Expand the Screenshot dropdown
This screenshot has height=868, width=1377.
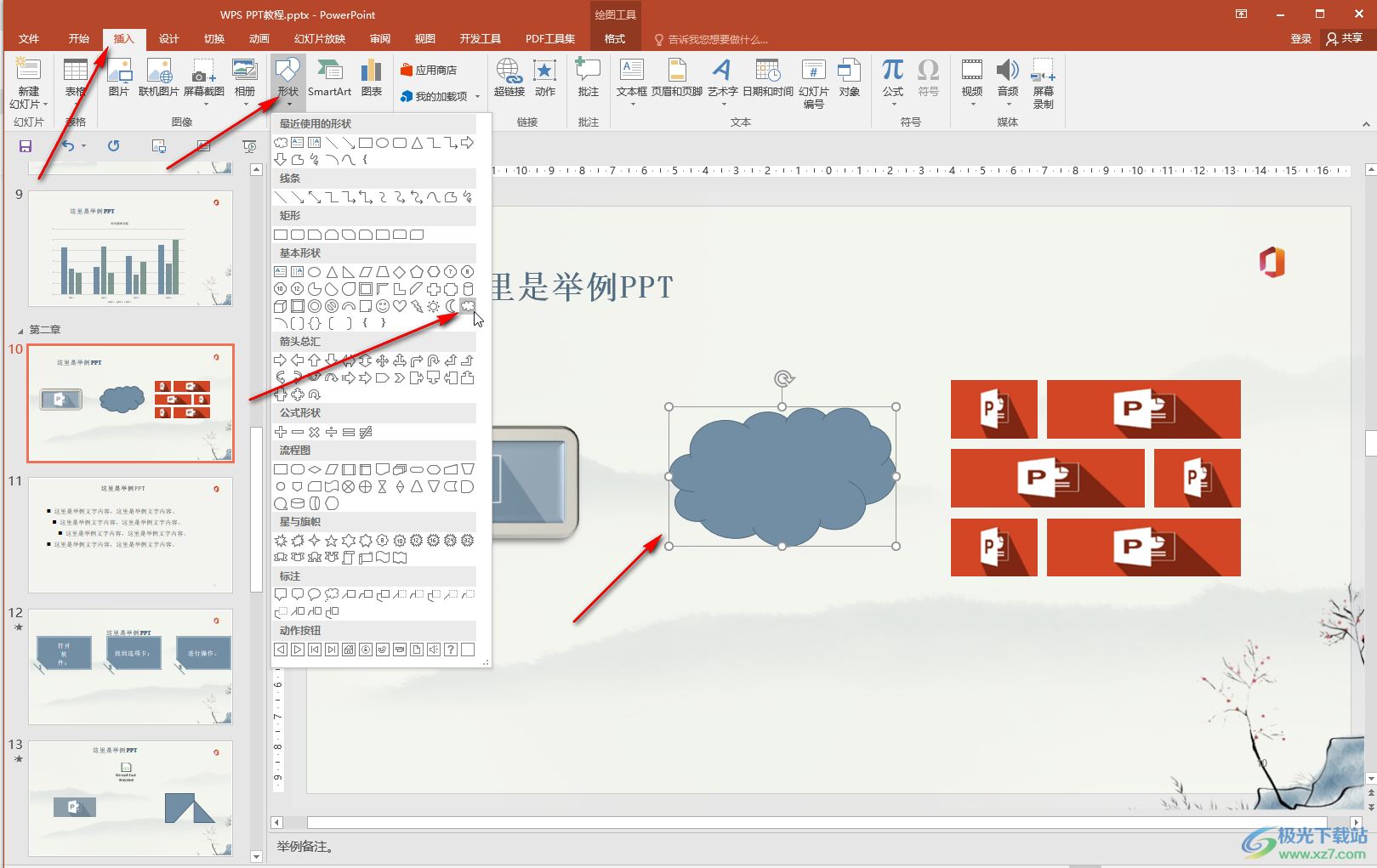pyautogui.click(x=204, y=105)
